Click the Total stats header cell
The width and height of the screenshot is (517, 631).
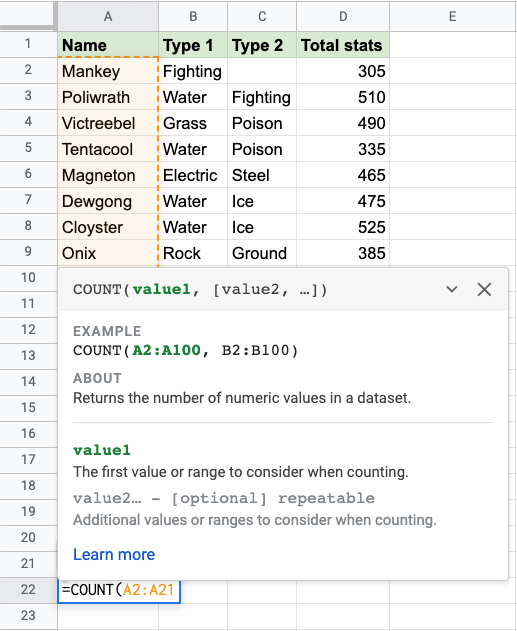point(343,45)
